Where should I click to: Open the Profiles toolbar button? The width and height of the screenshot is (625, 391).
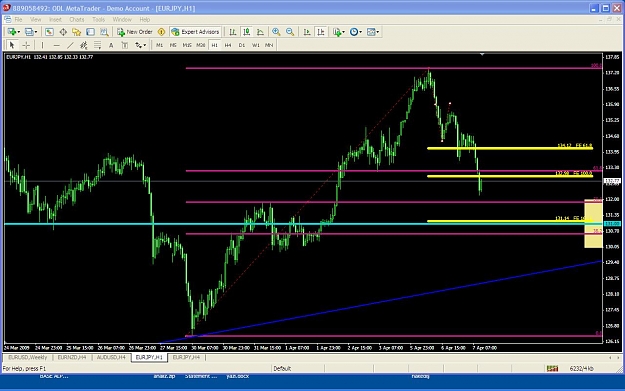tap(31, 32)
